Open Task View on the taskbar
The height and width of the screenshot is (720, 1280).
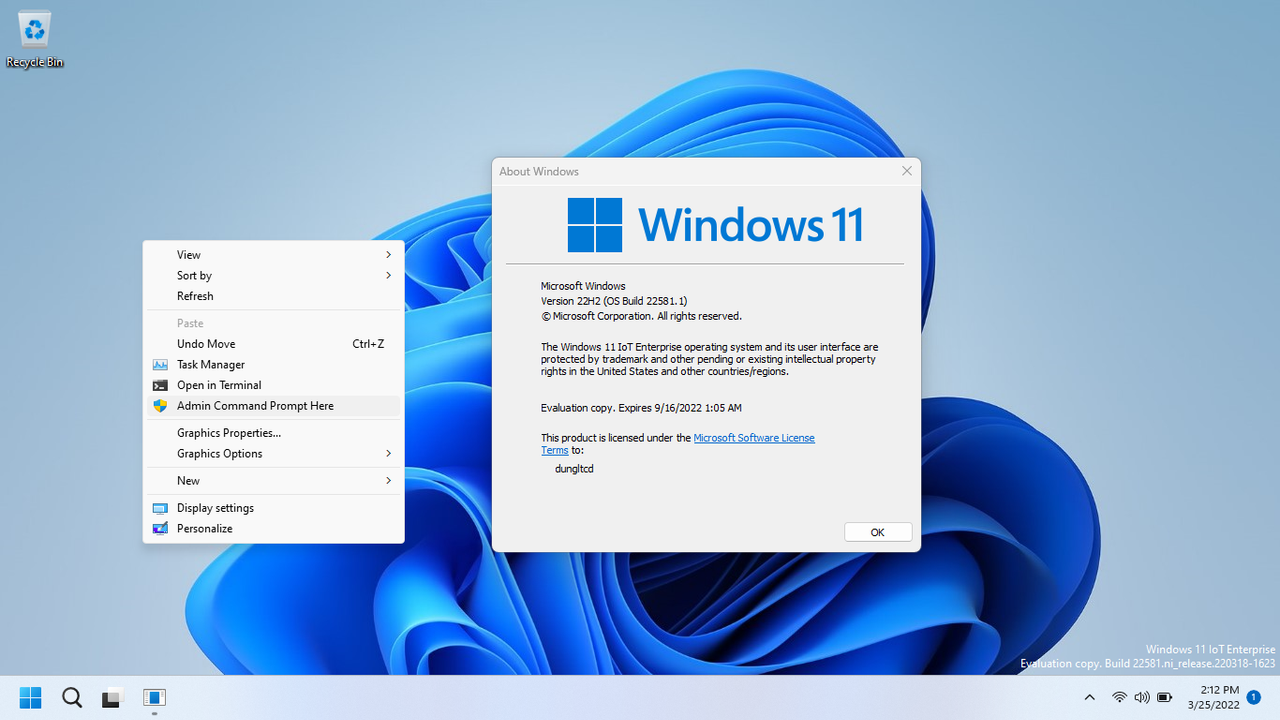pos(113,697)
